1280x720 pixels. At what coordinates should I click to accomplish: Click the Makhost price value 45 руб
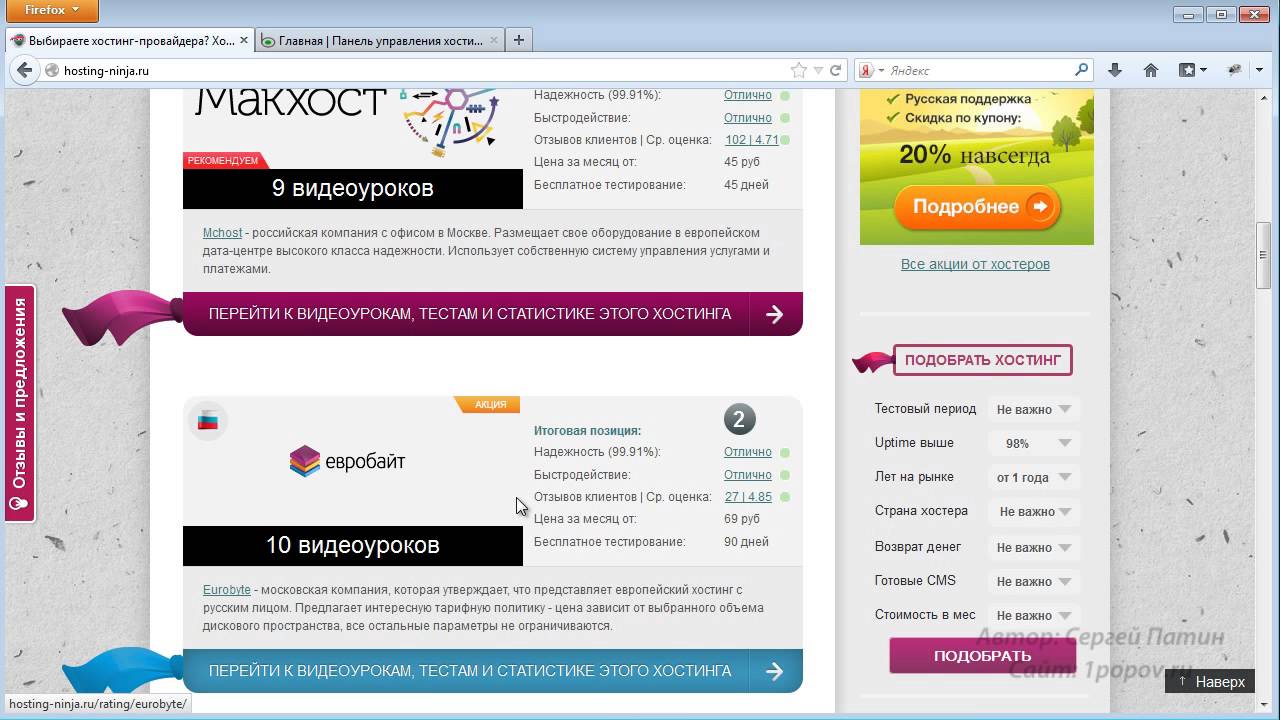click(743, 162)
